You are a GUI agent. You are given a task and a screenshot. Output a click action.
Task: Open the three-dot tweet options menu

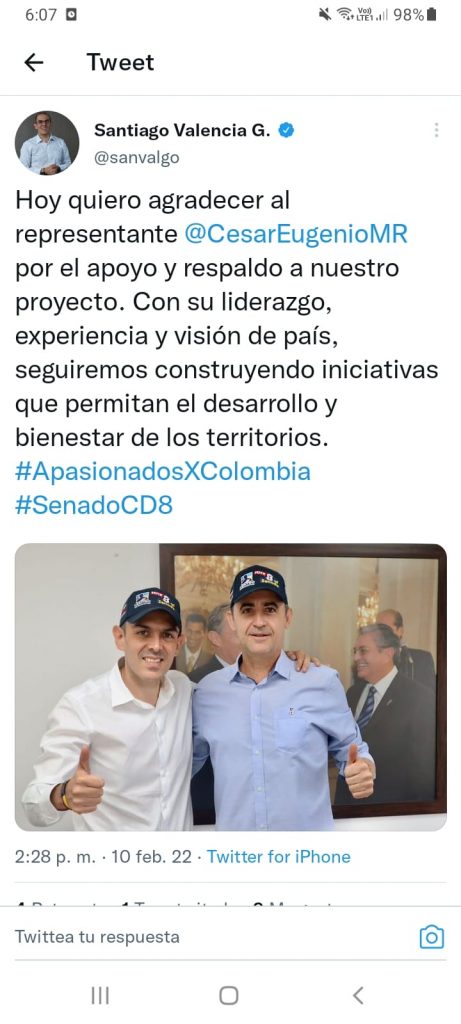(436, 130)
